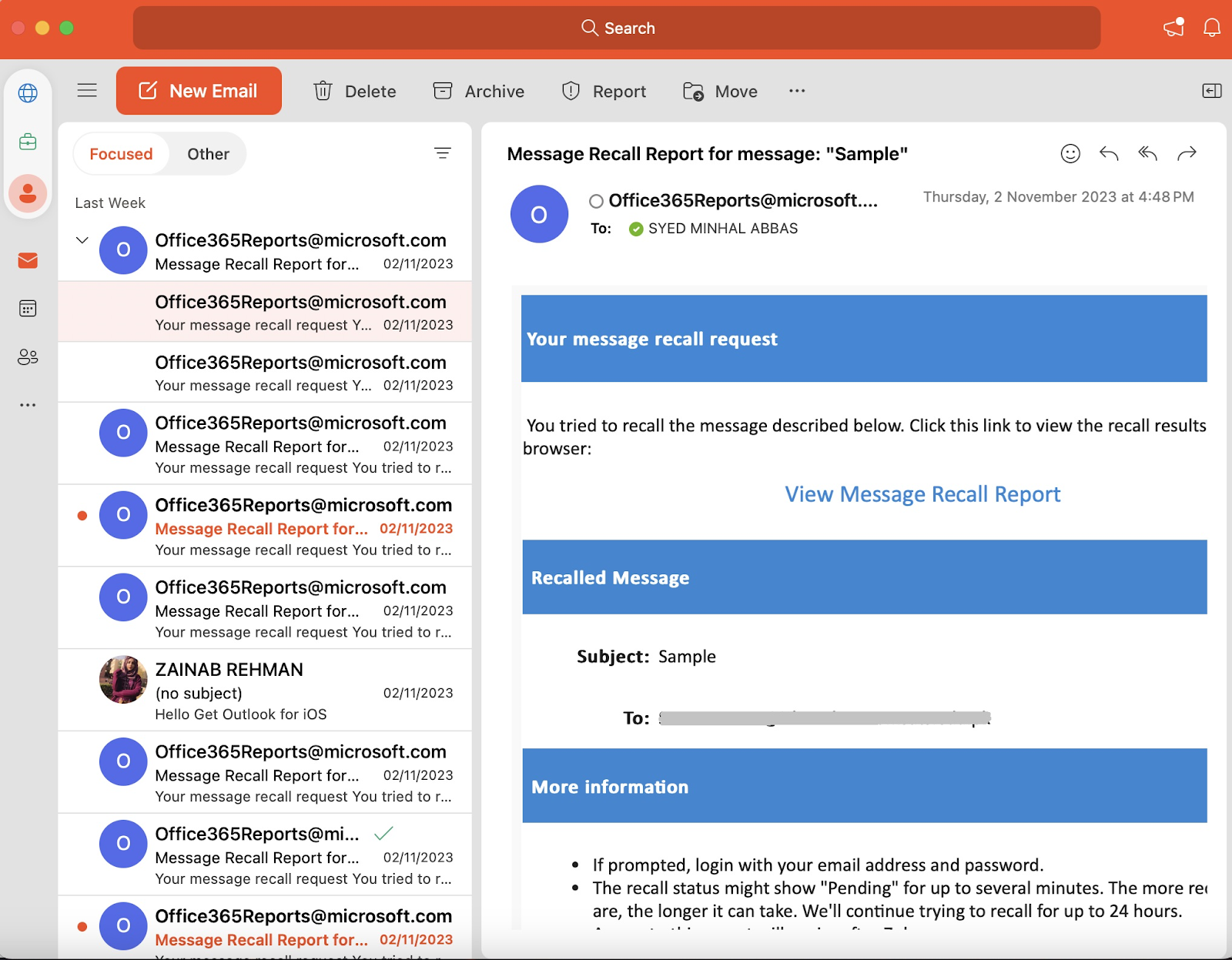Open the megaphone announcements icon
Viewport: 1232px width, 960px height.
[x=1174, y=28]
